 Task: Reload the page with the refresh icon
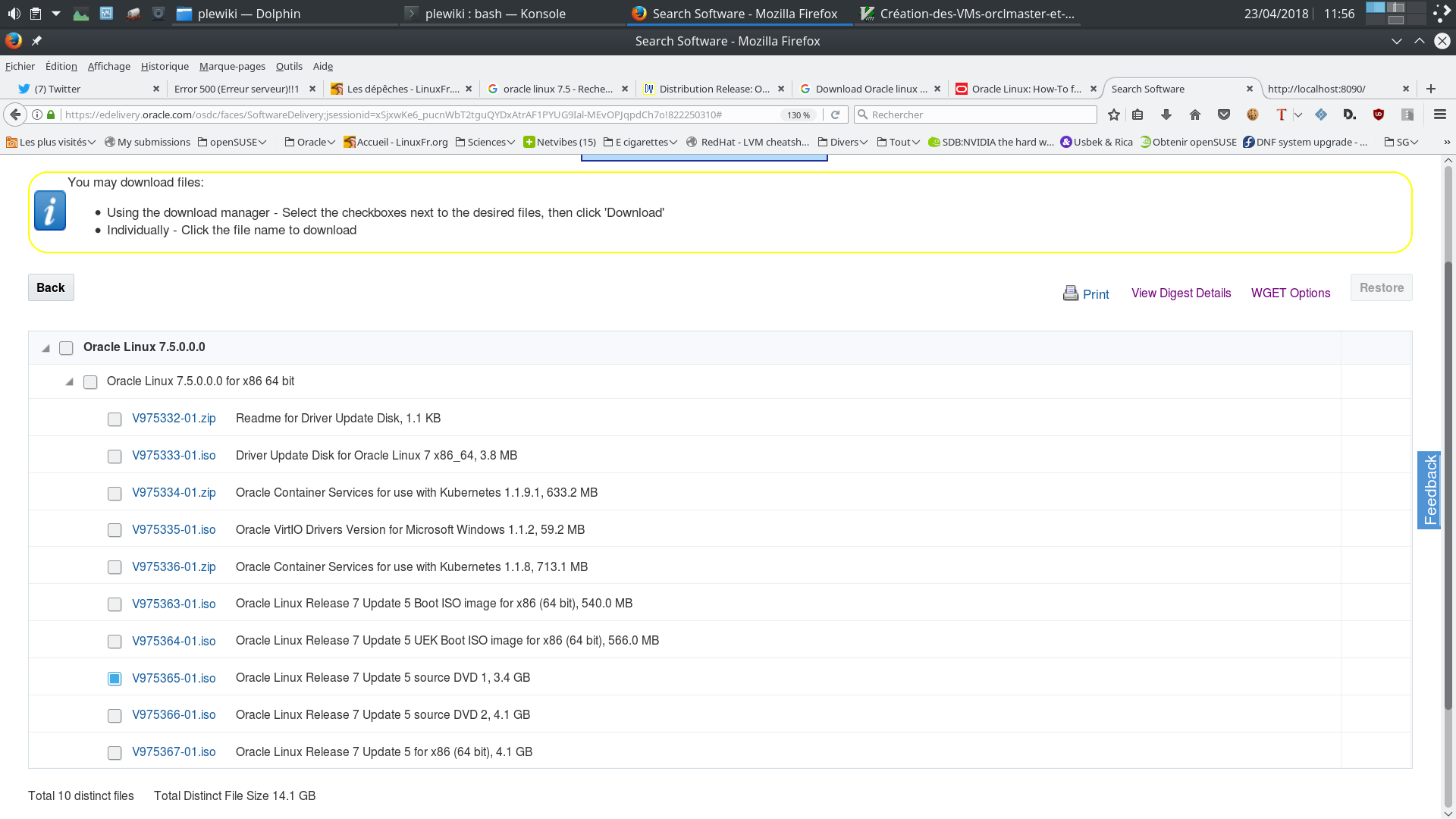coord(835,115)
